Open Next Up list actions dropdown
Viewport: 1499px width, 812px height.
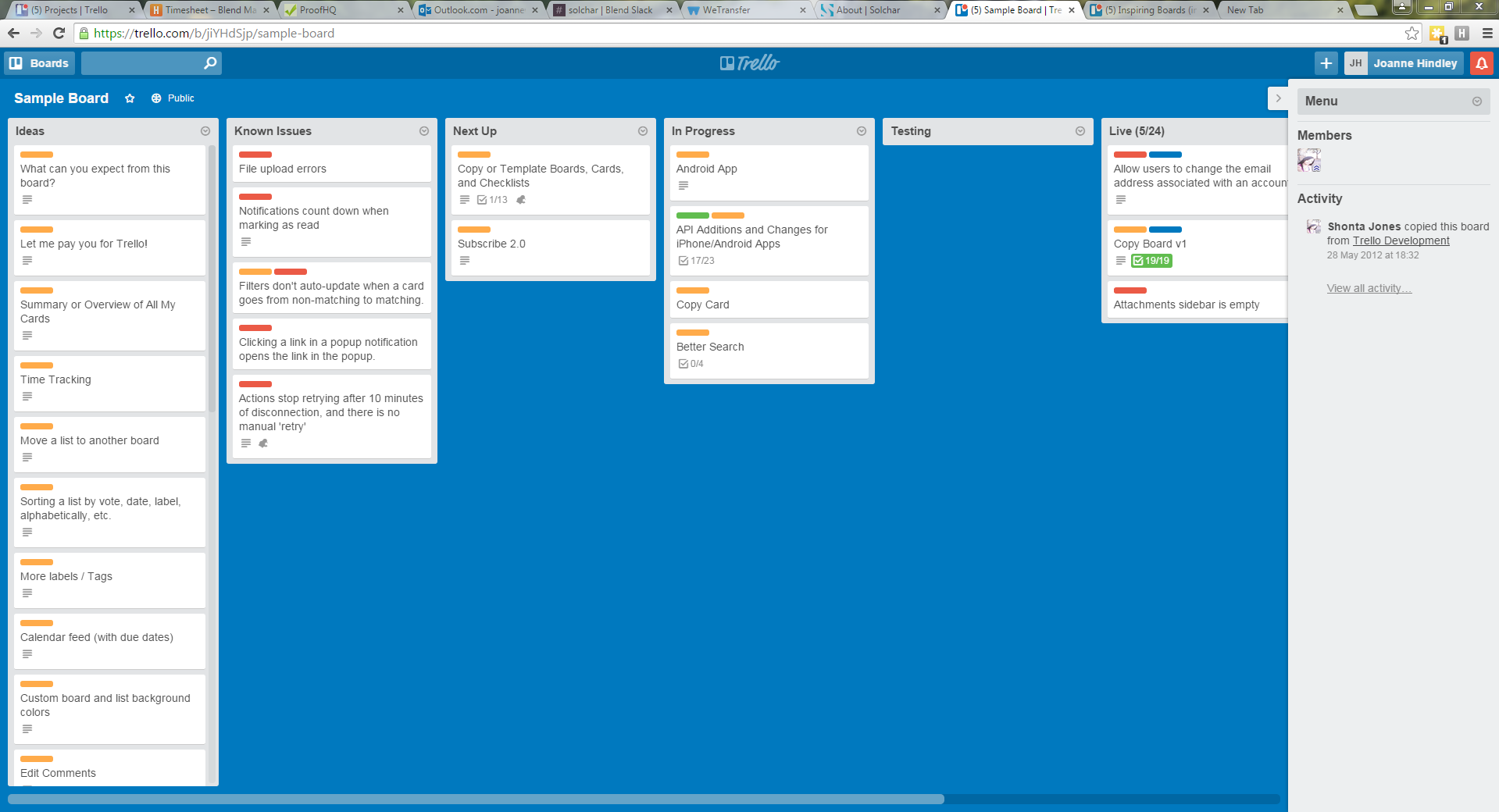(643, 131)
